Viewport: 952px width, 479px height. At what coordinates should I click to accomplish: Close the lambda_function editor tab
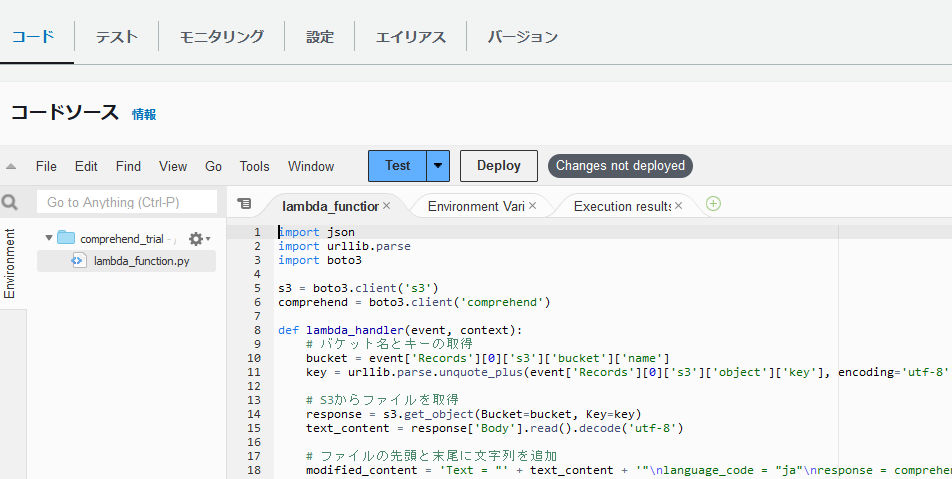[x=386, y=206]
